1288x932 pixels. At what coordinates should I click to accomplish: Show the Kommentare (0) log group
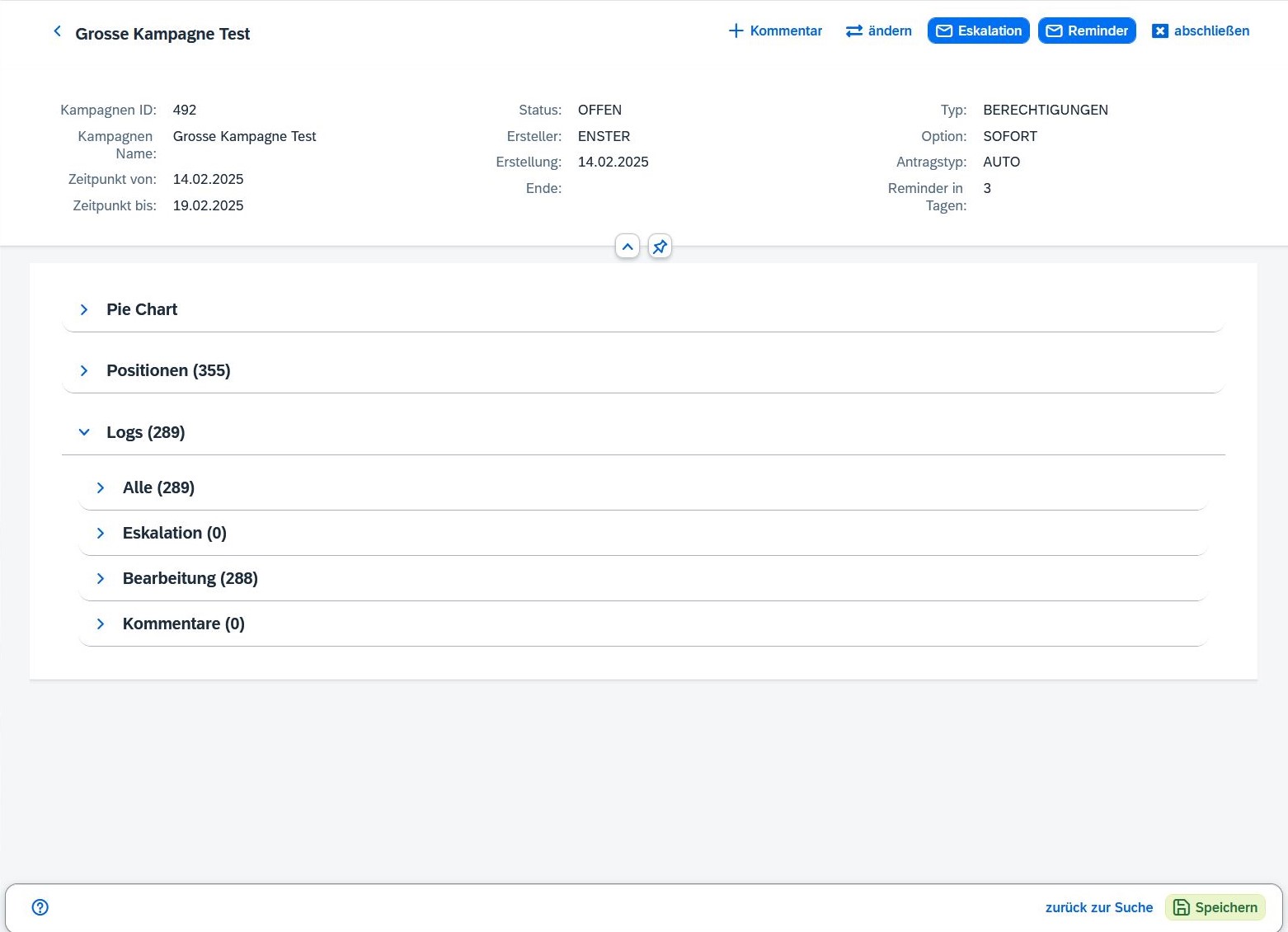(101, 624)
